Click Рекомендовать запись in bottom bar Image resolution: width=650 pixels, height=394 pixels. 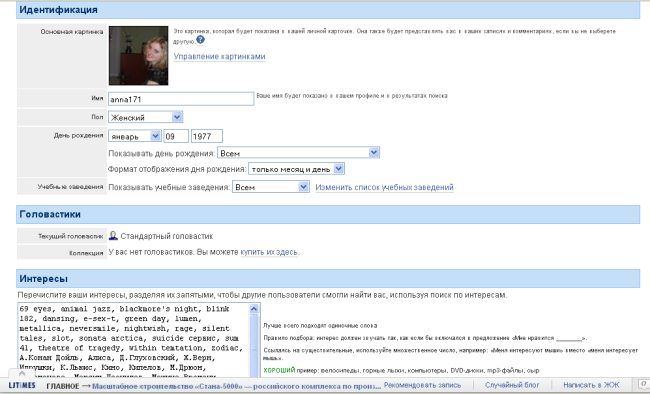pos(422,385)
